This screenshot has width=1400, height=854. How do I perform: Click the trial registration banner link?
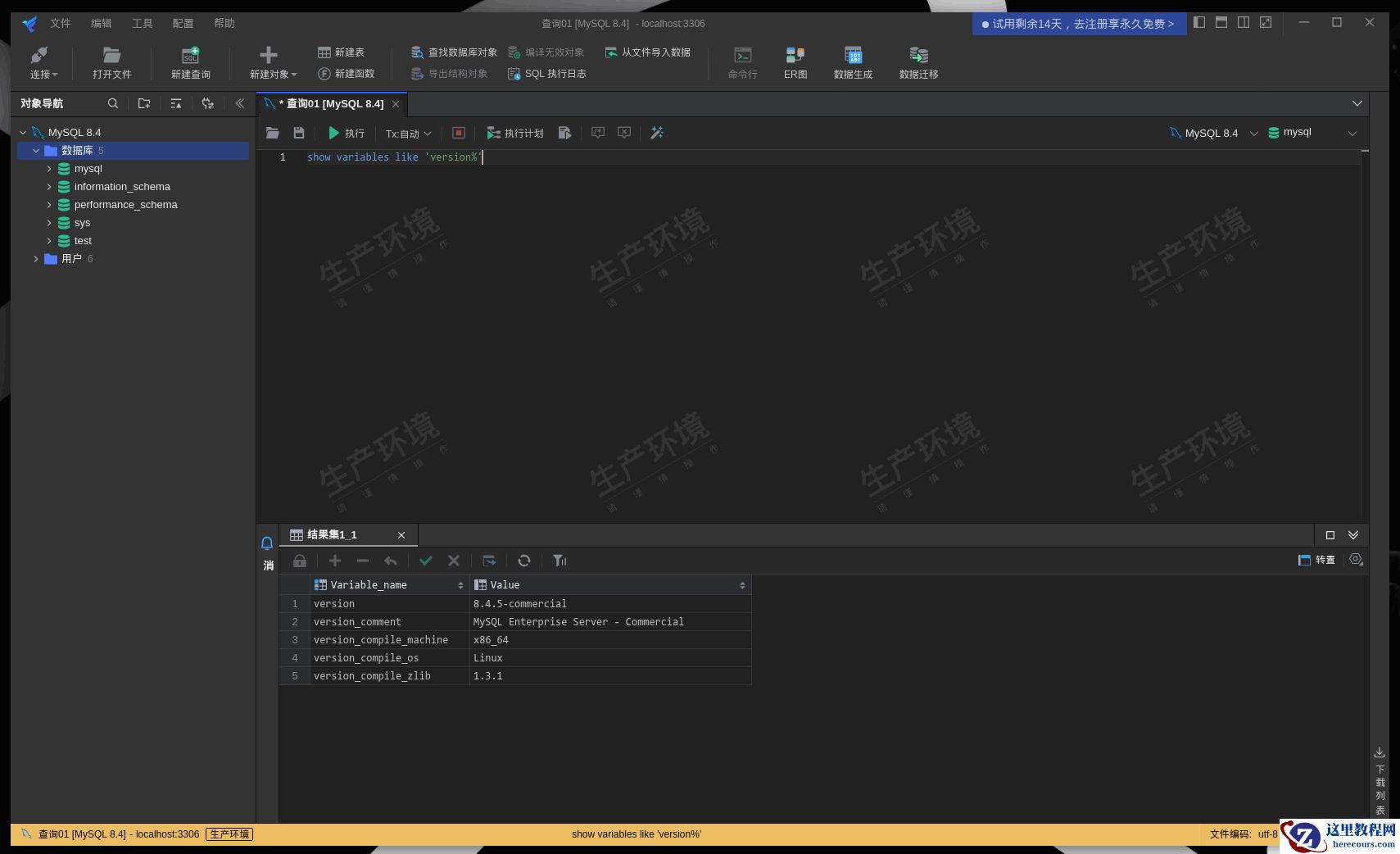1079,24
